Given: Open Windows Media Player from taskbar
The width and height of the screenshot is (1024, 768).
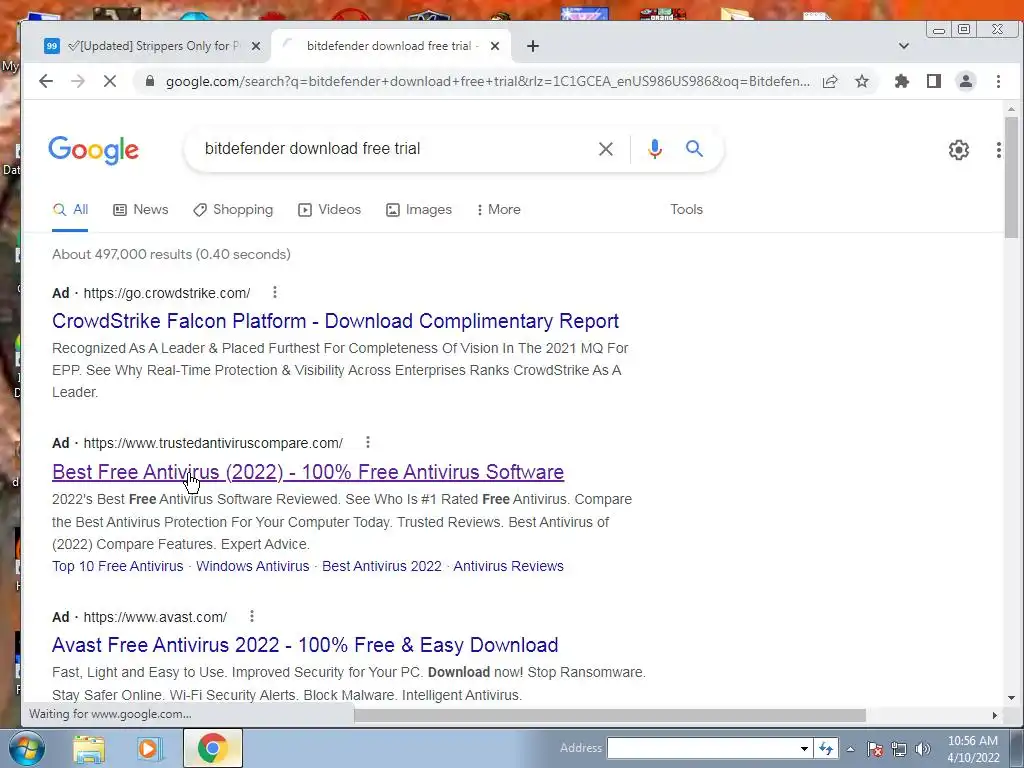Looking at the screenshot, I should (149, 748).
